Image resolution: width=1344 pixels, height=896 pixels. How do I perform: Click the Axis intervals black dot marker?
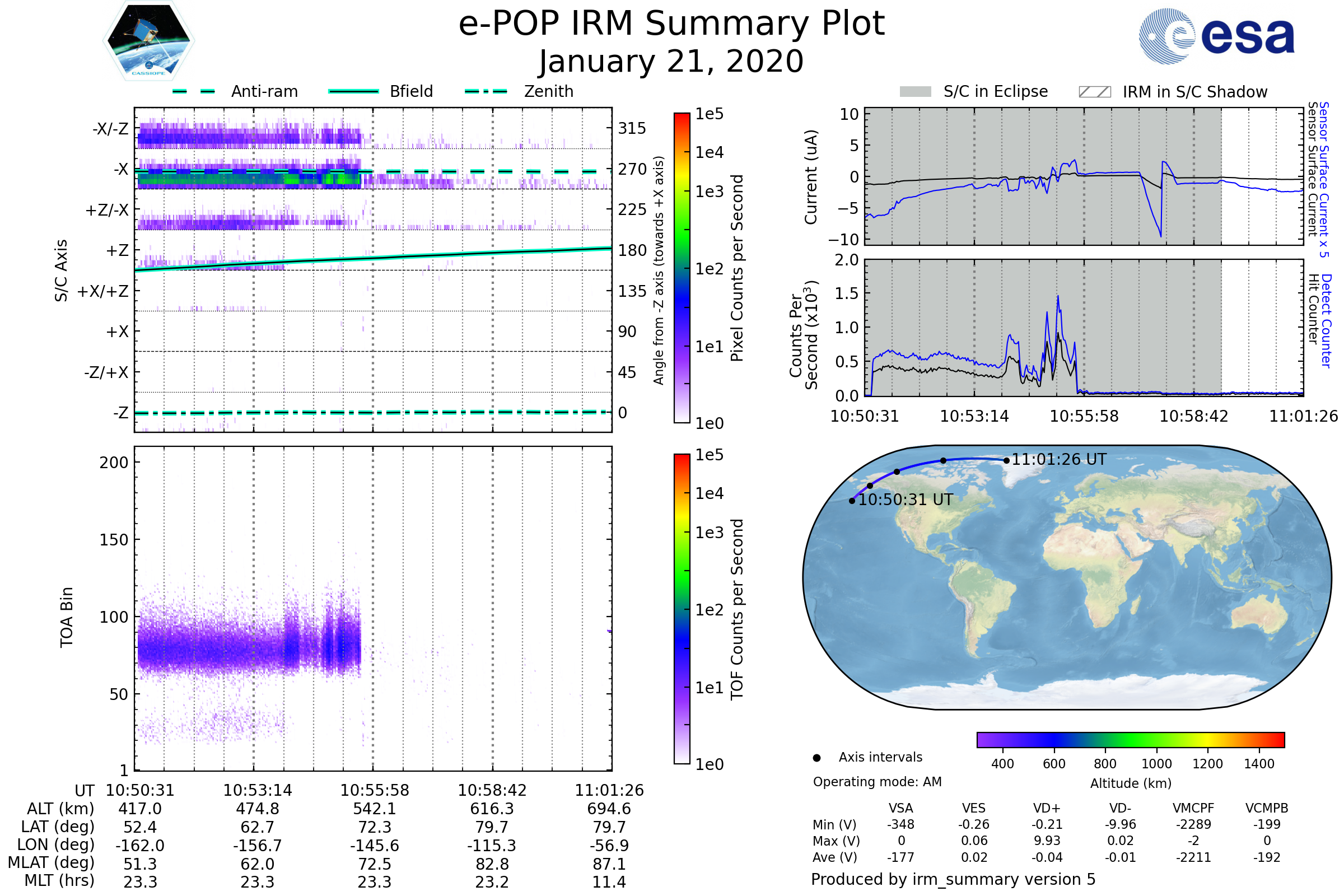click(816, 758)
